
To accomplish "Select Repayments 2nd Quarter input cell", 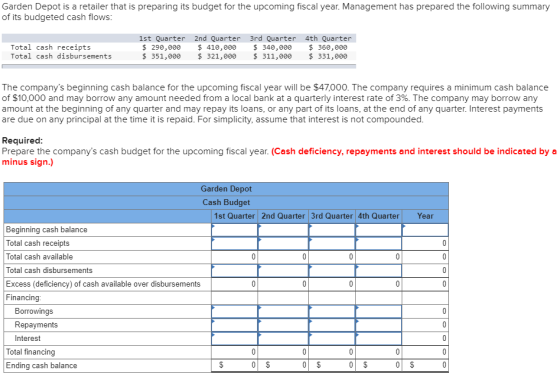I will tap(283, 325).
